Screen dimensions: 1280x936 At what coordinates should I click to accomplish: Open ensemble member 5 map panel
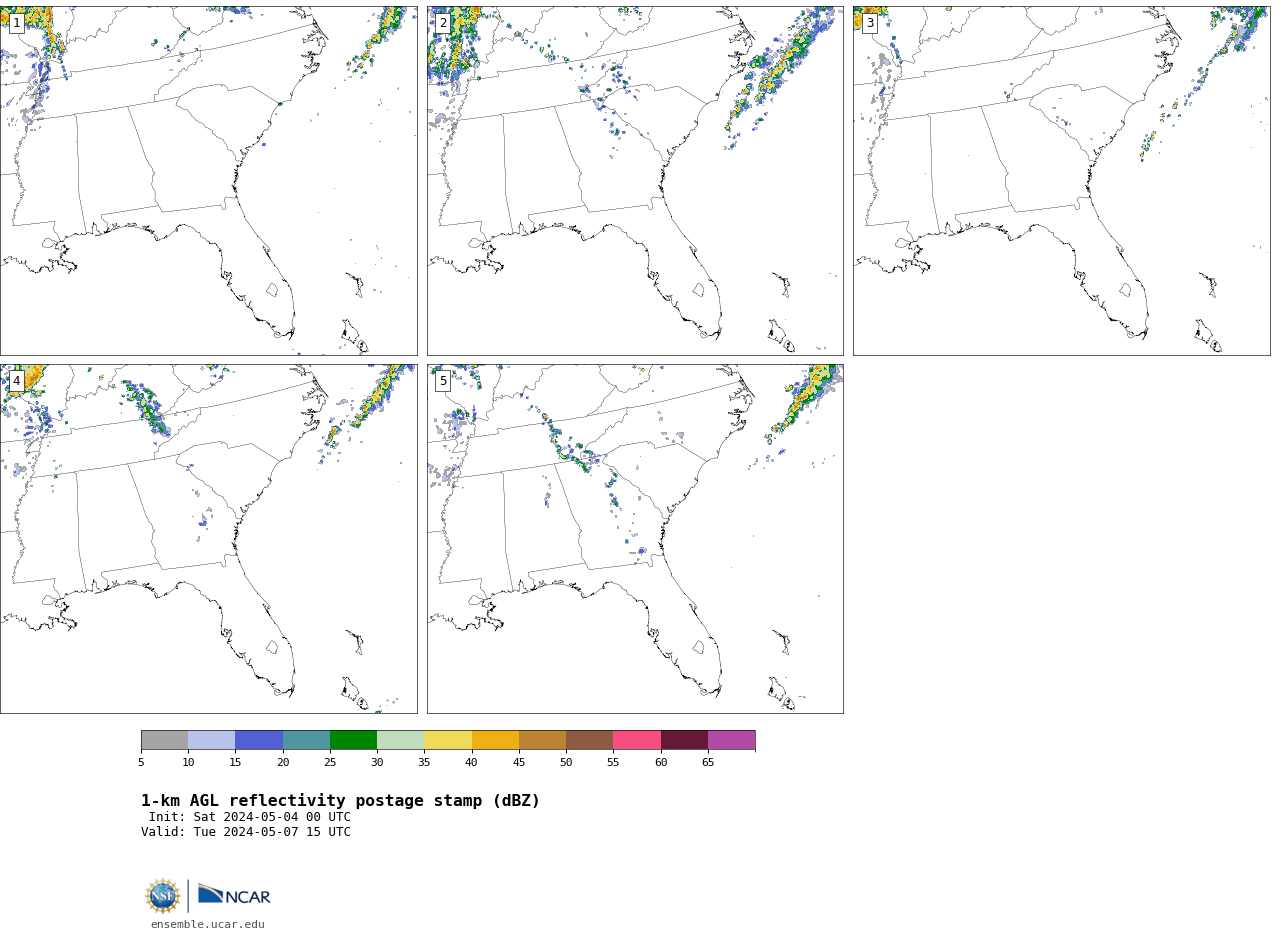(635, 539)
